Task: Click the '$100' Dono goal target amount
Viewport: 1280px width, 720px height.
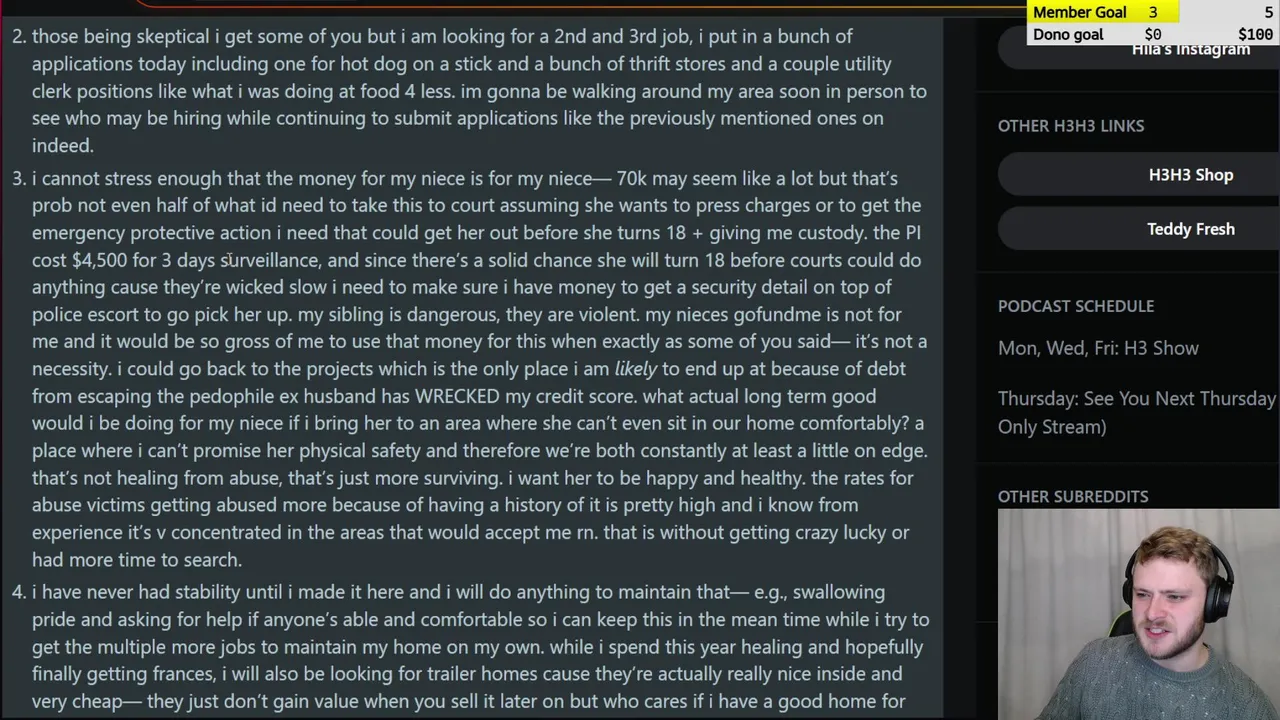Action: 1254,34
